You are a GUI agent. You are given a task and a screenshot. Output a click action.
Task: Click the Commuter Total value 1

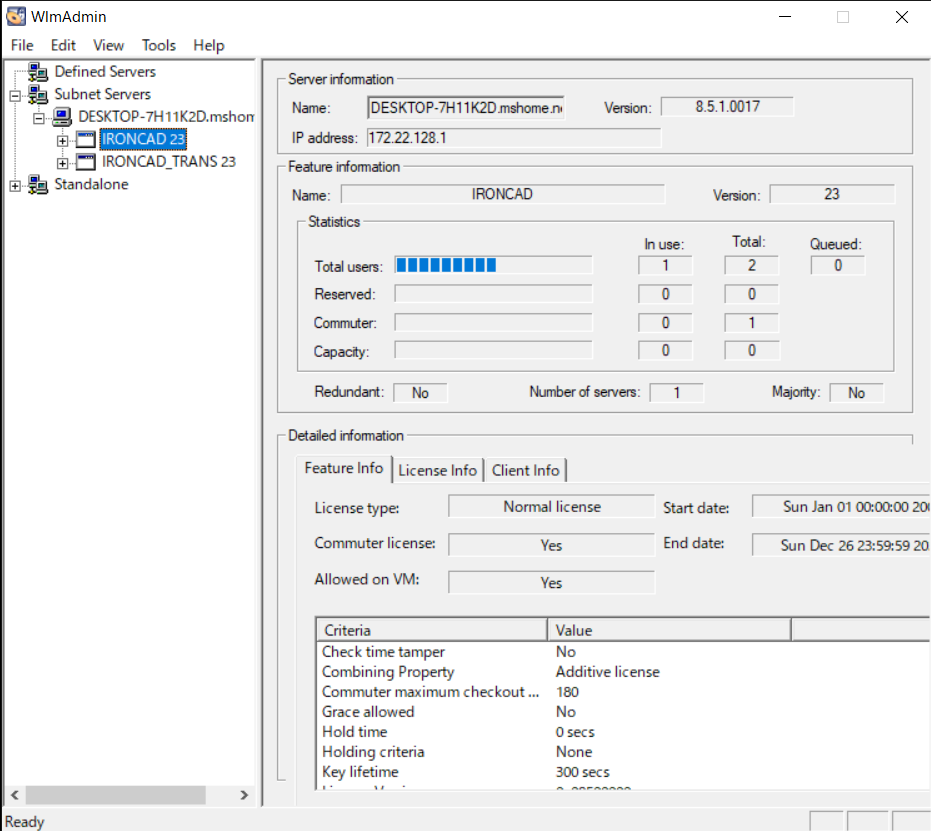[x=751, y=323]
